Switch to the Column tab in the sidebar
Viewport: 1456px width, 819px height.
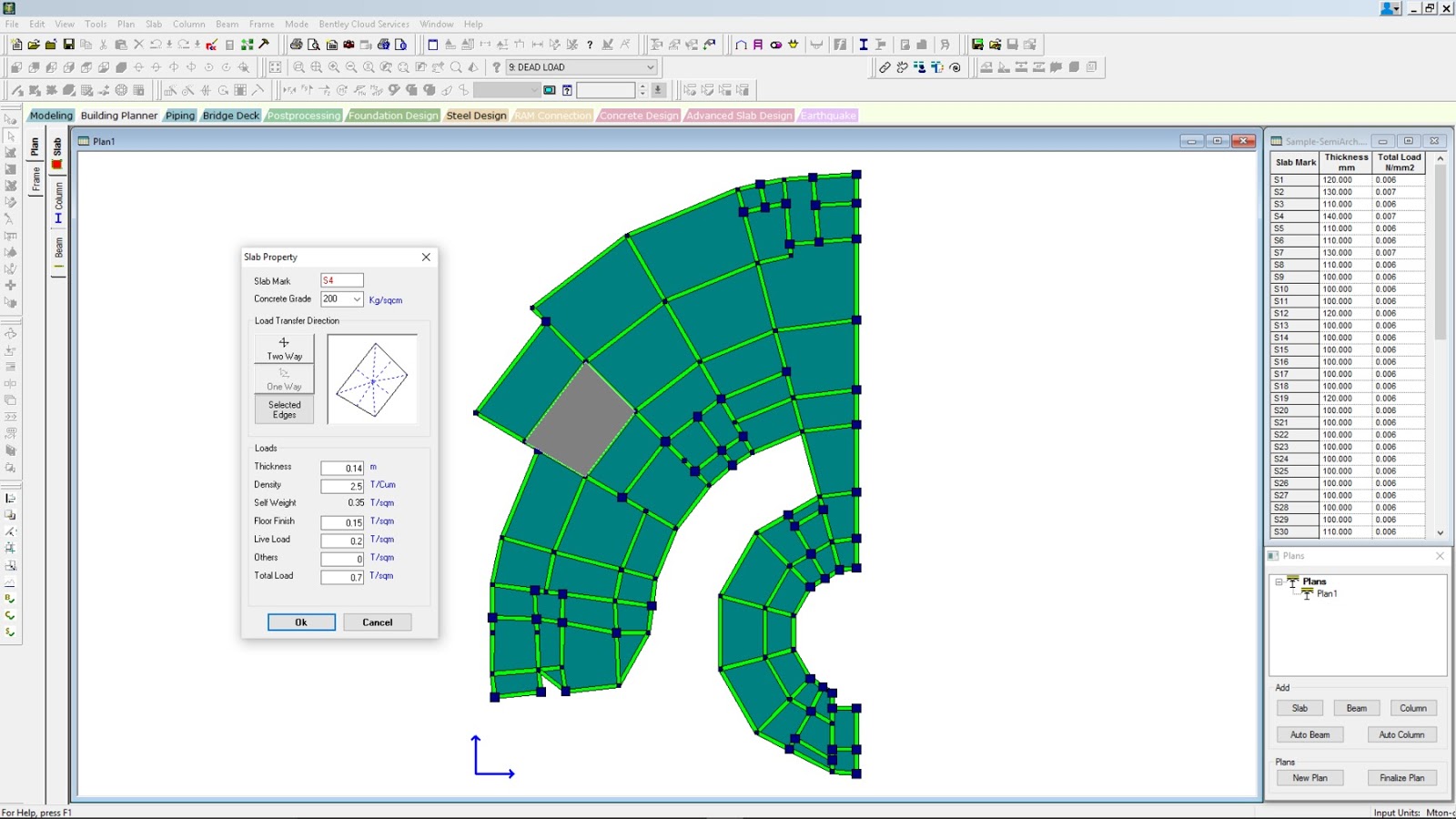(x=57, y=194)
